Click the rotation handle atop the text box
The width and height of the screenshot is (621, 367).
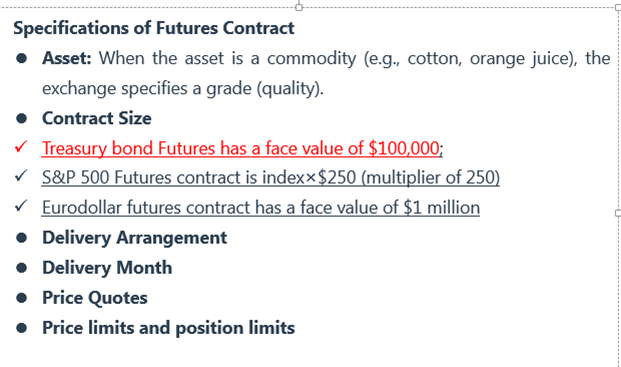point(299,7)
